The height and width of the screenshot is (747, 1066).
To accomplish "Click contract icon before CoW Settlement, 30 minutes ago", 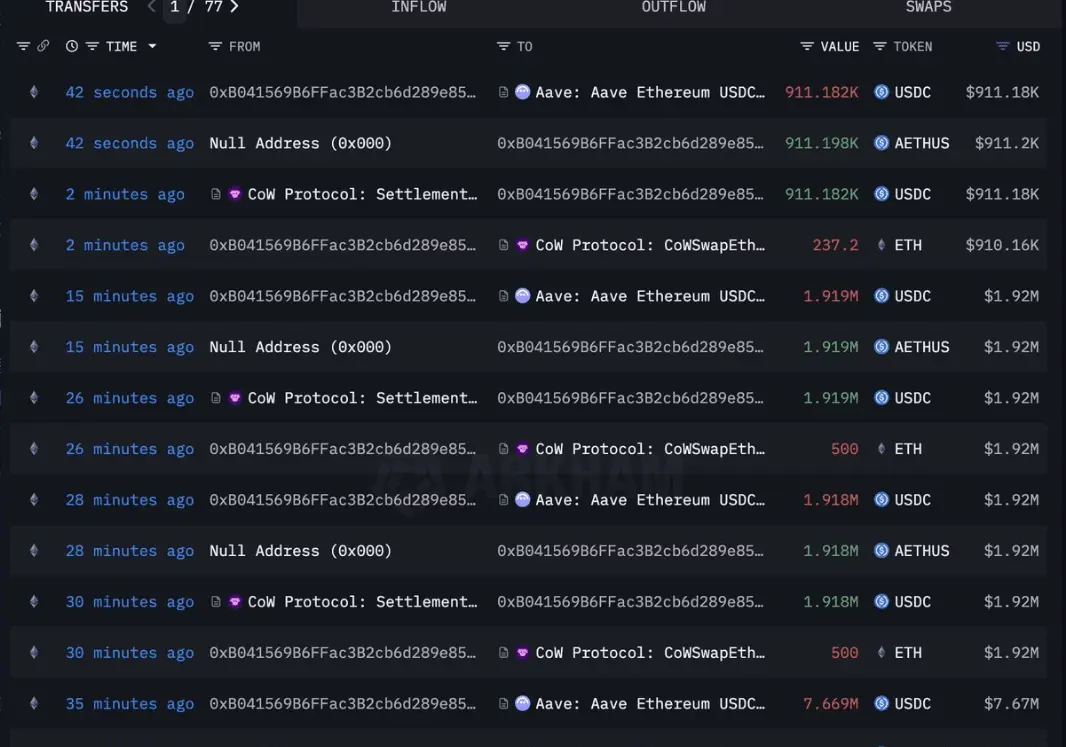I will pyautogui.click(x=216, y=602).
